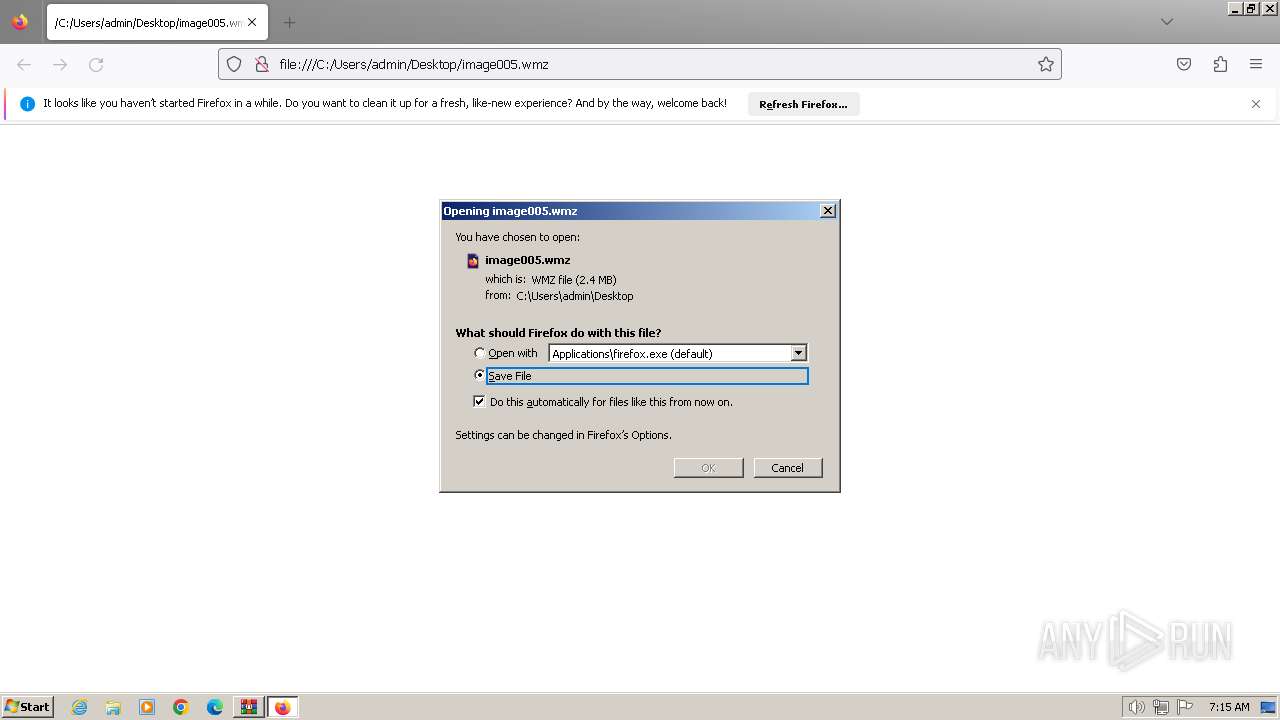Click the Action Center flag icon
Image resolution: width=1280 pixels, height=720 pixels.
coord(1185,707)
